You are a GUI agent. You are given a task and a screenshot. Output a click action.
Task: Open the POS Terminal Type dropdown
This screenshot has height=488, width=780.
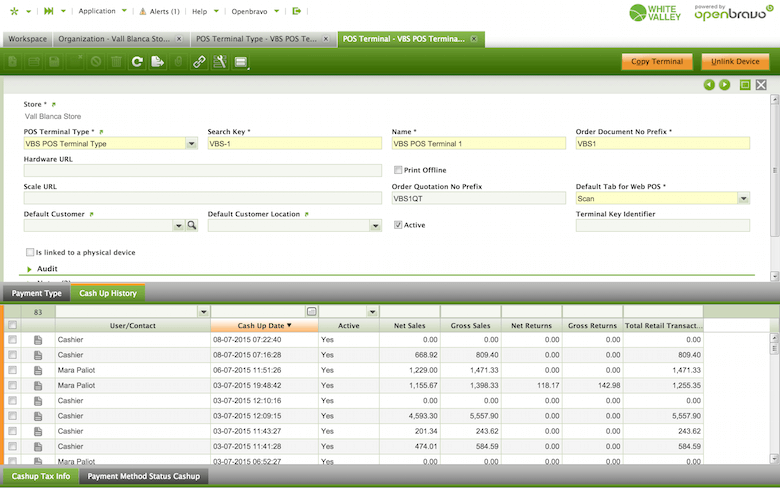pos(191,143)
